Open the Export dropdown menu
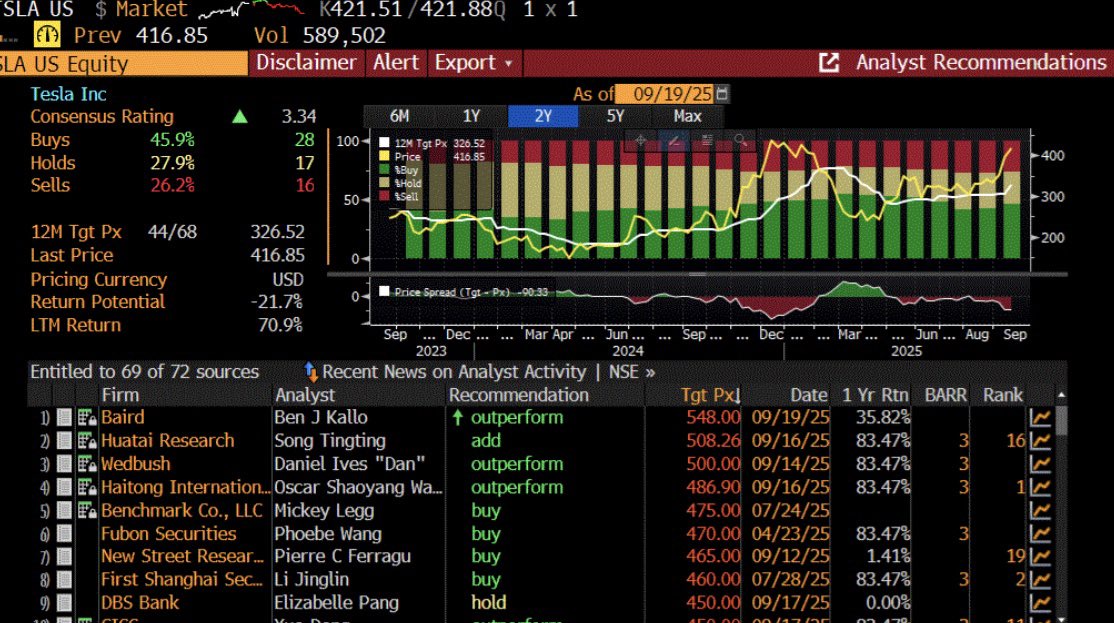This screenshot has height=623, width=1114. pos(473,63)
